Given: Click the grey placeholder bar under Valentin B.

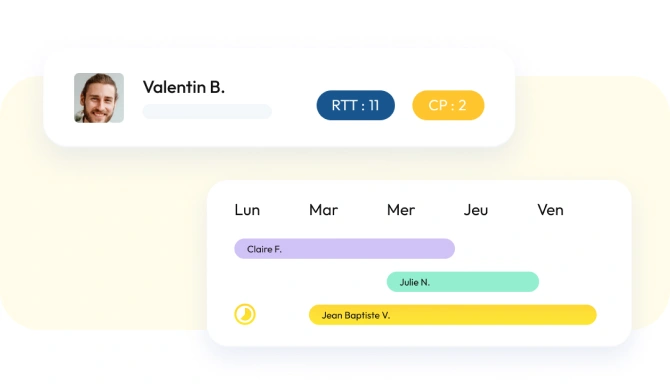Looking at the screenshot, I should point(207,111).
